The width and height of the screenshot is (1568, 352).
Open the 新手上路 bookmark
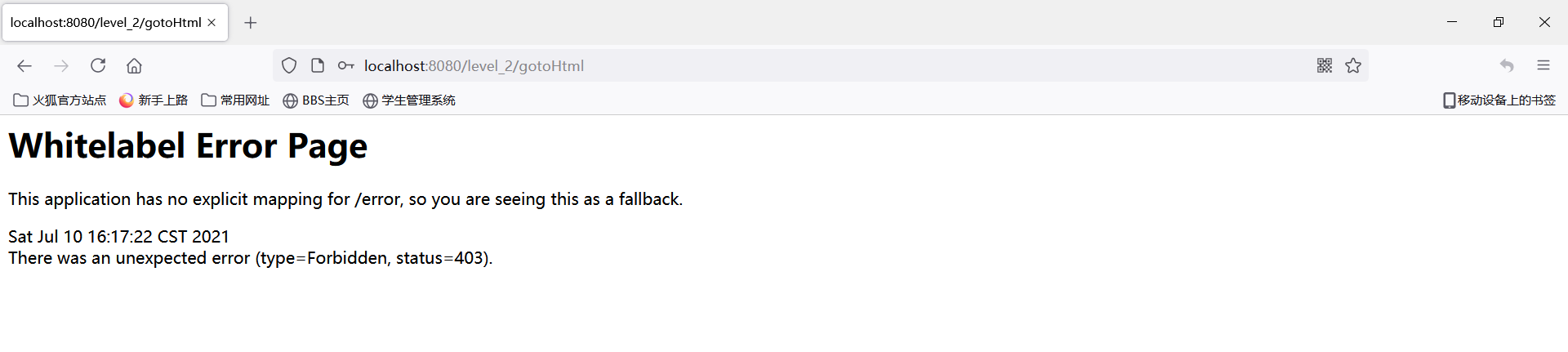(154, 100)
